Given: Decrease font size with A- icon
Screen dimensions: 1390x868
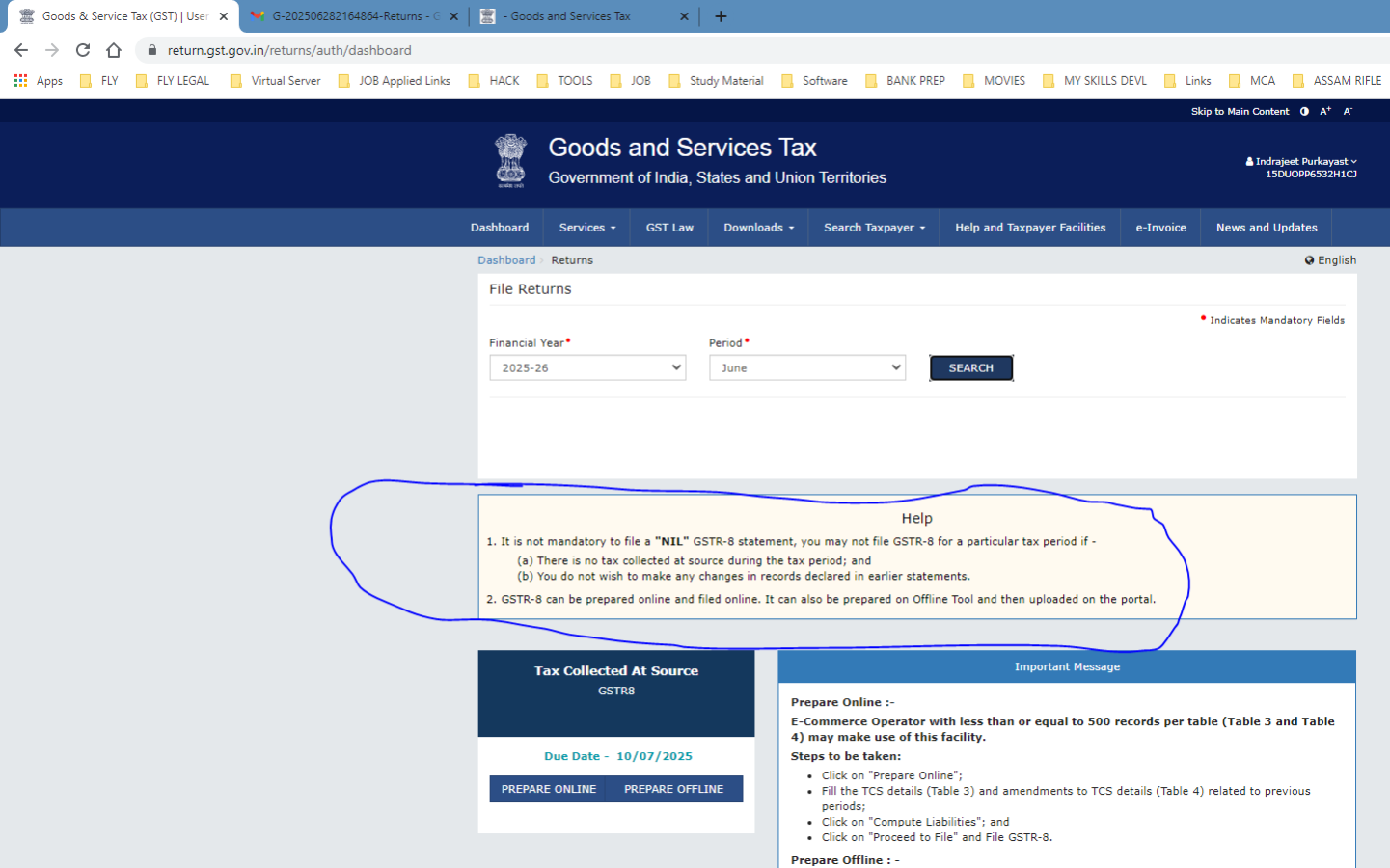Looking at the screenshot, I should coord(1348,112).
